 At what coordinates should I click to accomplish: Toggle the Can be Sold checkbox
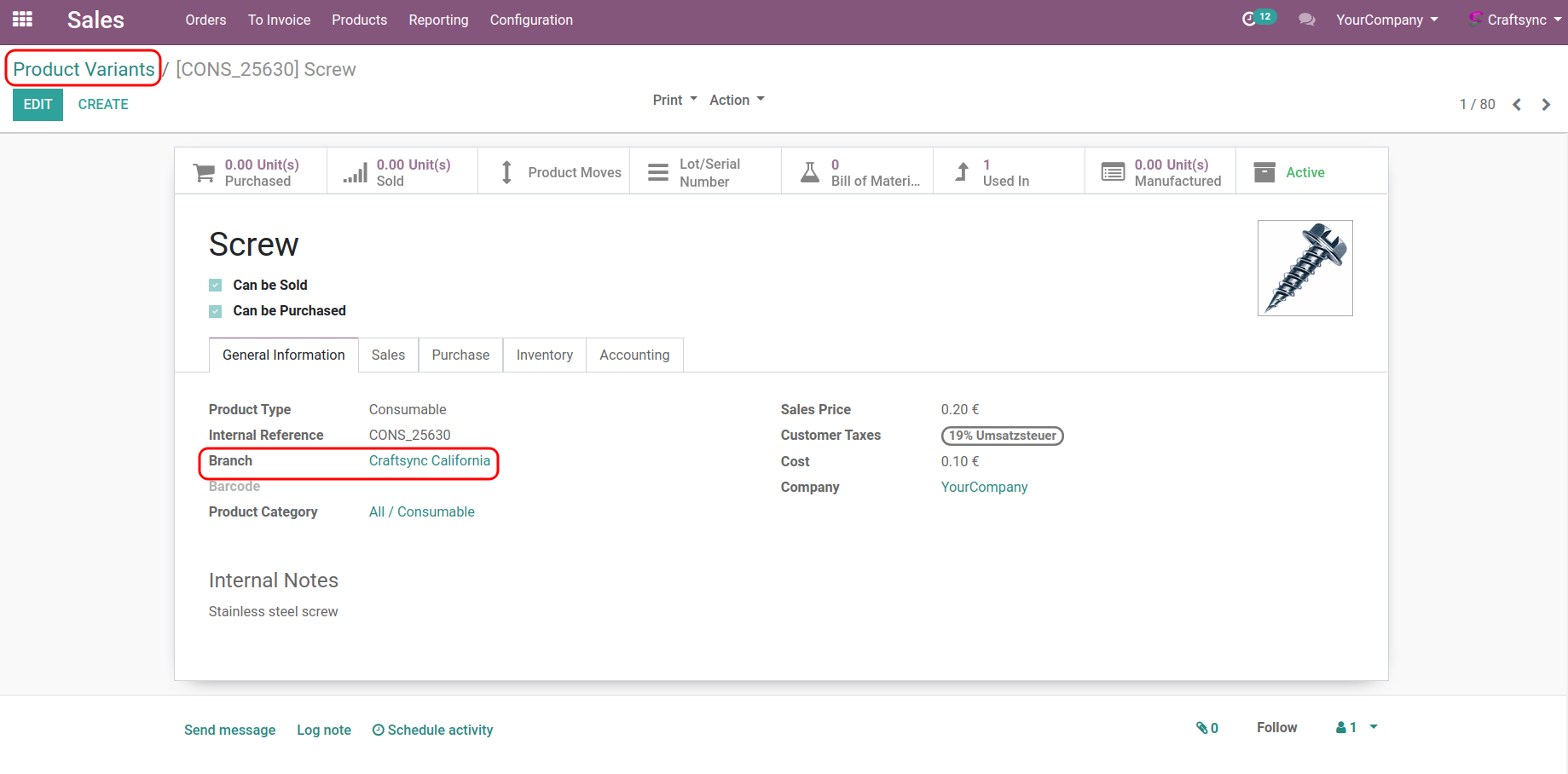pyautogui.click(x=216, y=286)
